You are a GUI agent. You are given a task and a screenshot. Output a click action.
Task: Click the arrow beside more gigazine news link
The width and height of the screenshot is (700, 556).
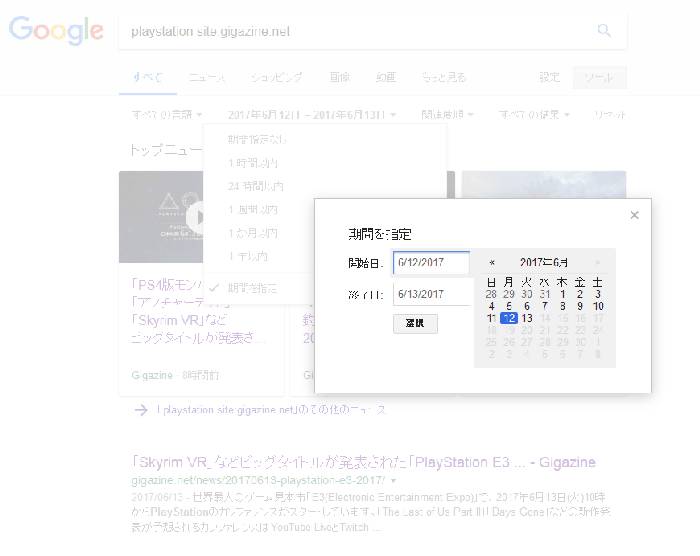click(x=141, y=410)
